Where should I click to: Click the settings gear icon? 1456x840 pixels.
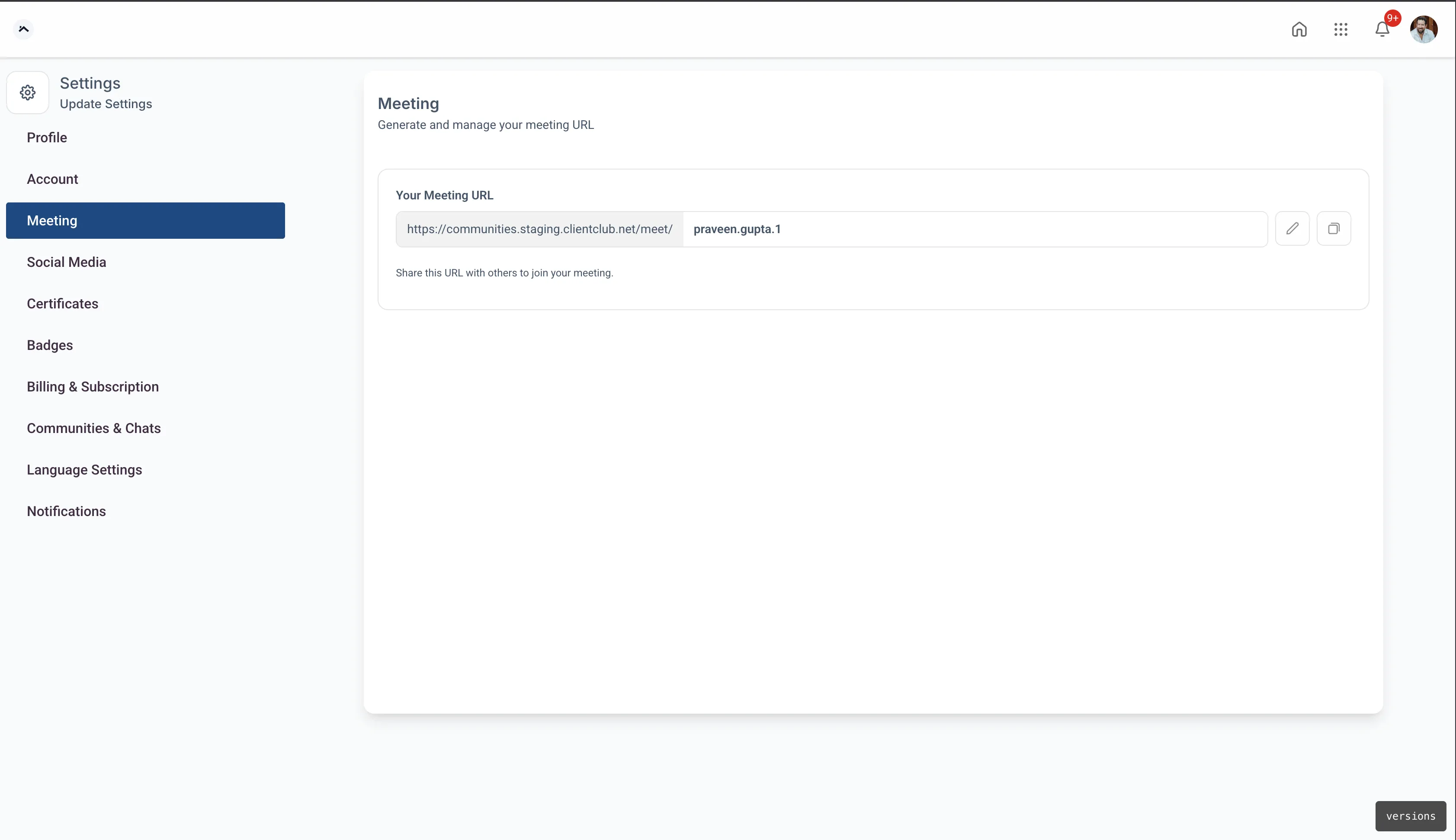point(28,92)
